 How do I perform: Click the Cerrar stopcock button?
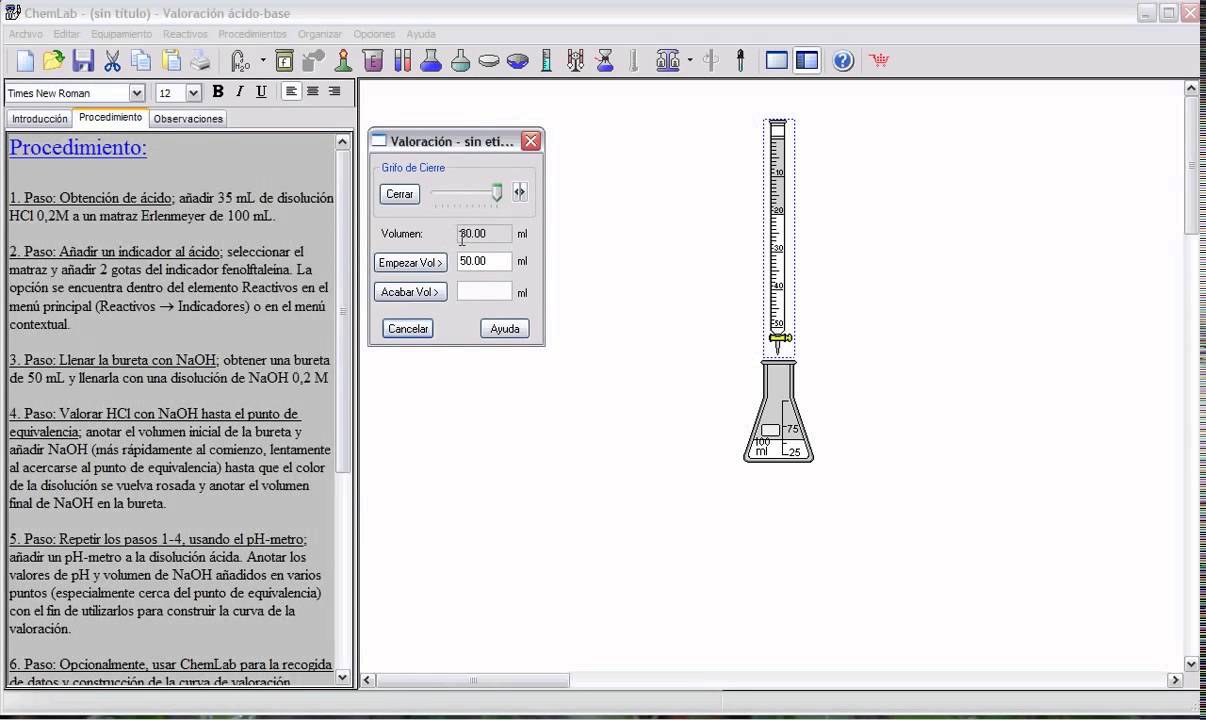tap(400, 194)
